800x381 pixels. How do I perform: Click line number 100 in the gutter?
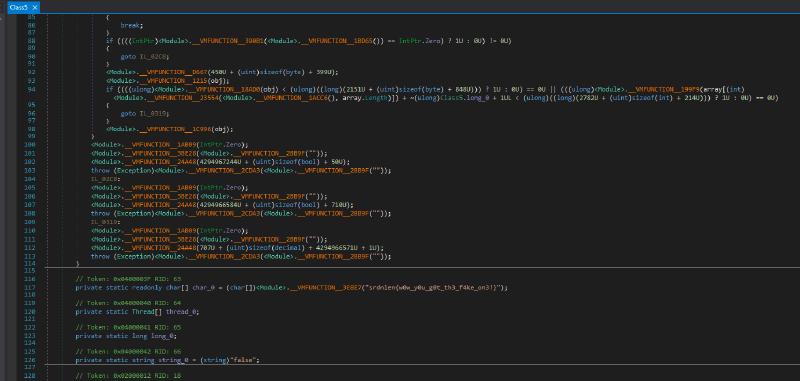[30, 145]
